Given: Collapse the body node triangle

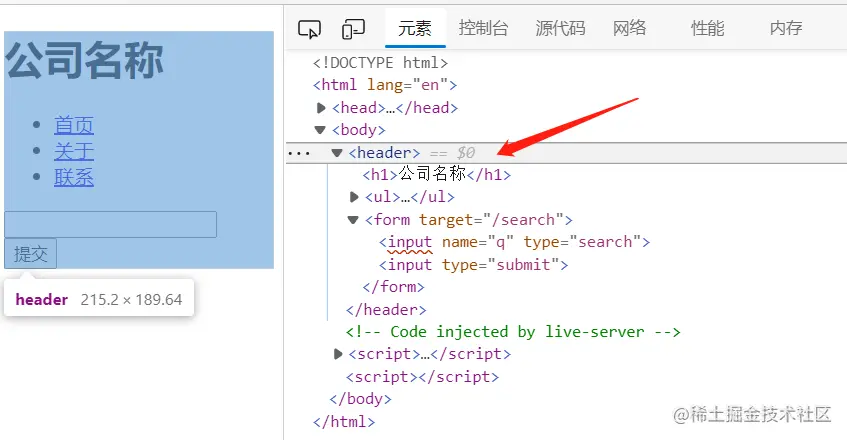Looking at the screenshot, I should [x=320, y=130].
